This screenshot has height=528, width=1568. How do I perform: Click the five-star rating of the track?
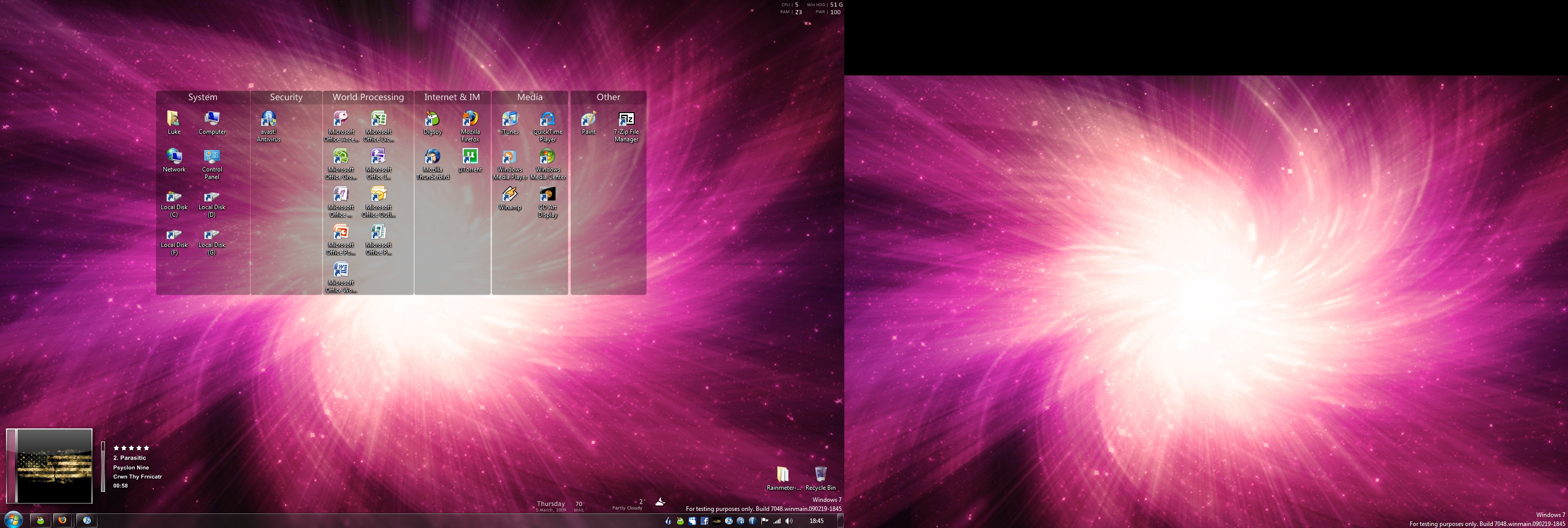click(x=131, y=448)
